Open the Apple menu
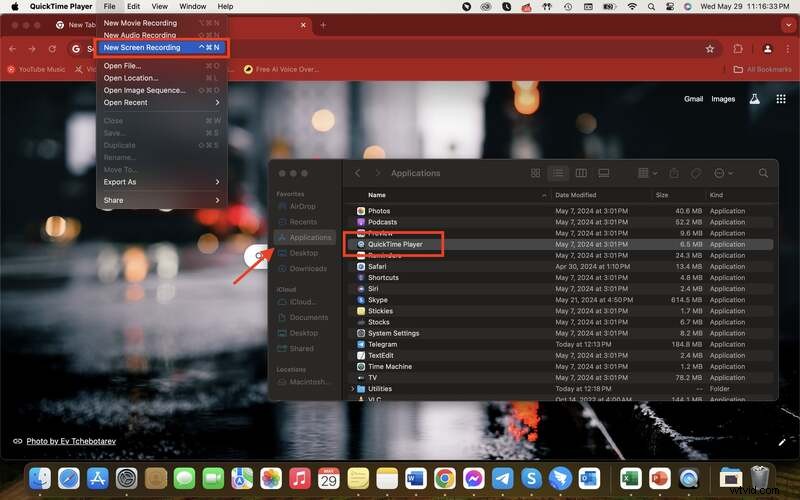 15,7
